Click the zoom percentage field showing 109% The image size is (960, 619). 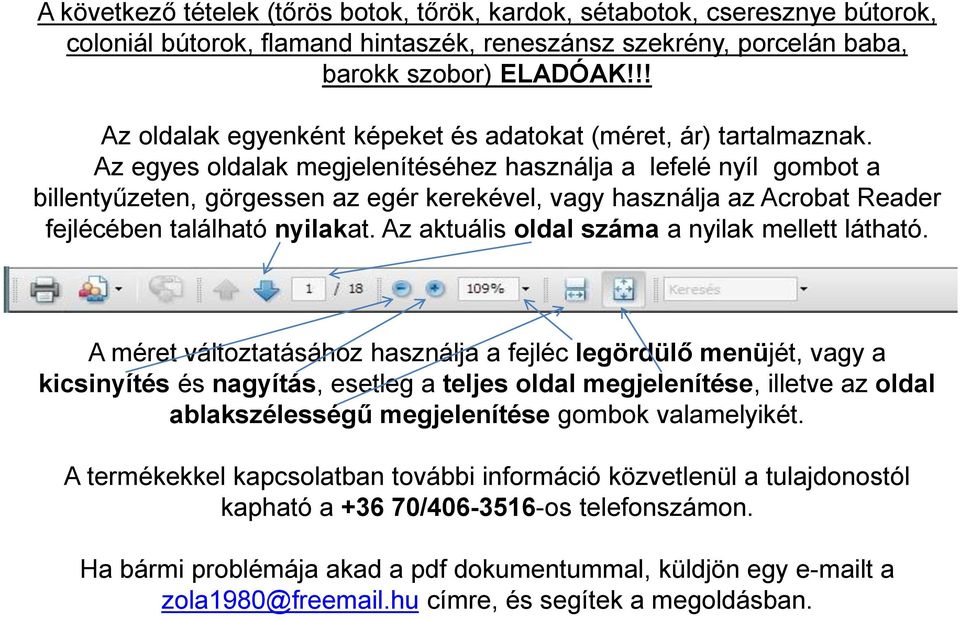487,288
